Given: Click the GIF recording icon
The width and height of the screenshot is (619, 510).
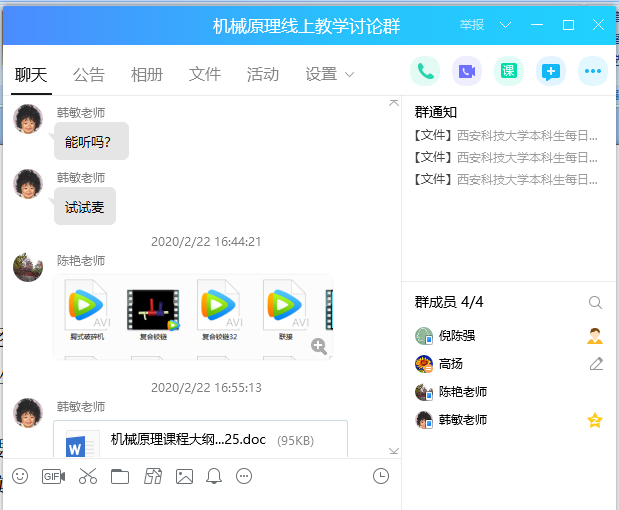Looking at the screenshot, I should click(x=53, y=477).
